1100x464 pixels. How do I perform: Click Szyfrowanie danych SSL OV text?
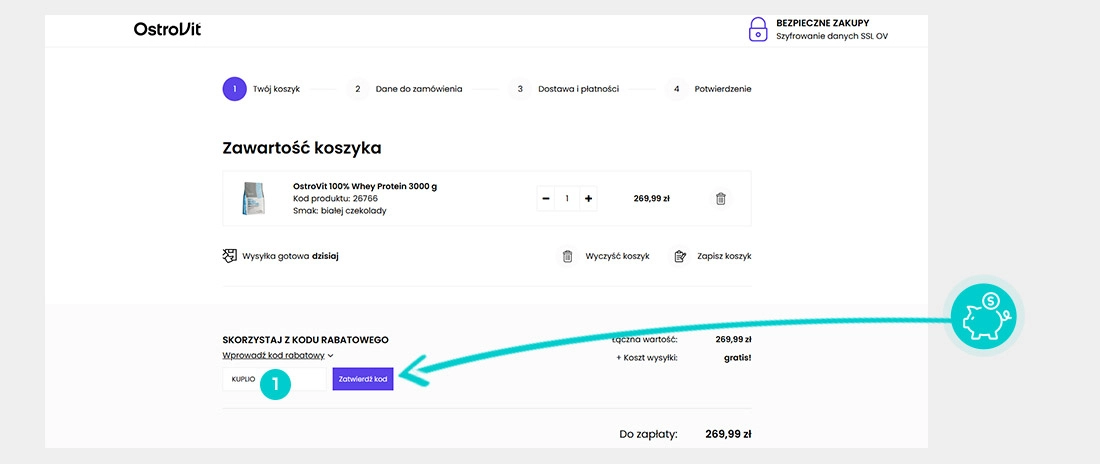coord(831,37)
